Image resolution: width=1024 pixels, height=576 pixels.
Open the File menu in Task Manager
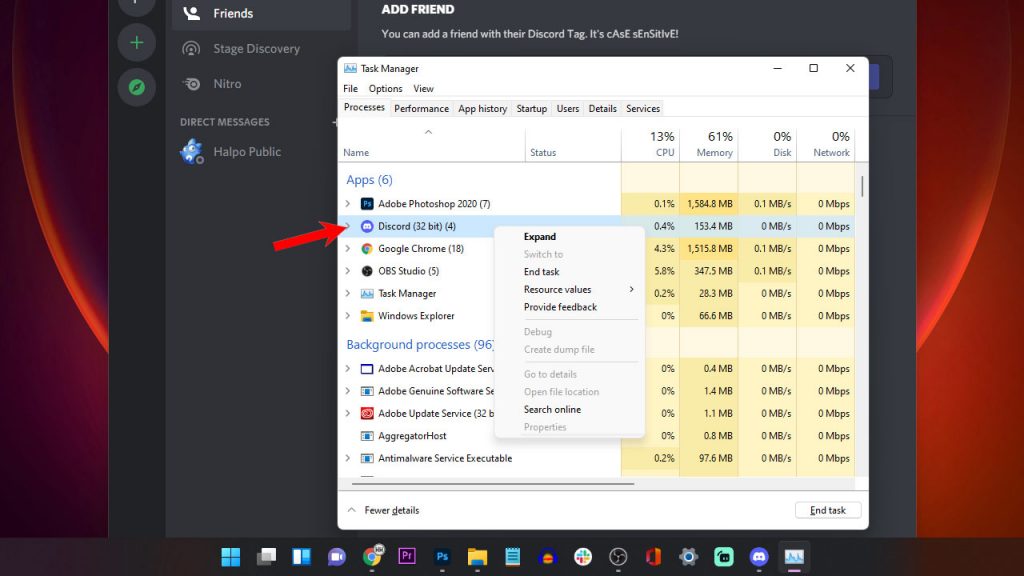[x=351, y=89]
